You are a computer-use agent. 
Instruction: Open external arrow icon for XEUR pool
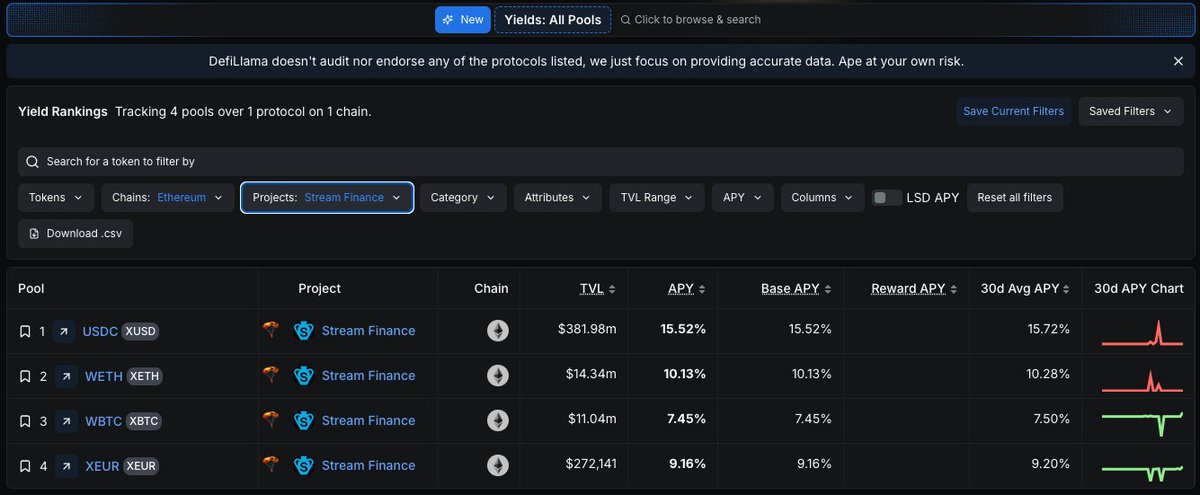pos(64,466)
